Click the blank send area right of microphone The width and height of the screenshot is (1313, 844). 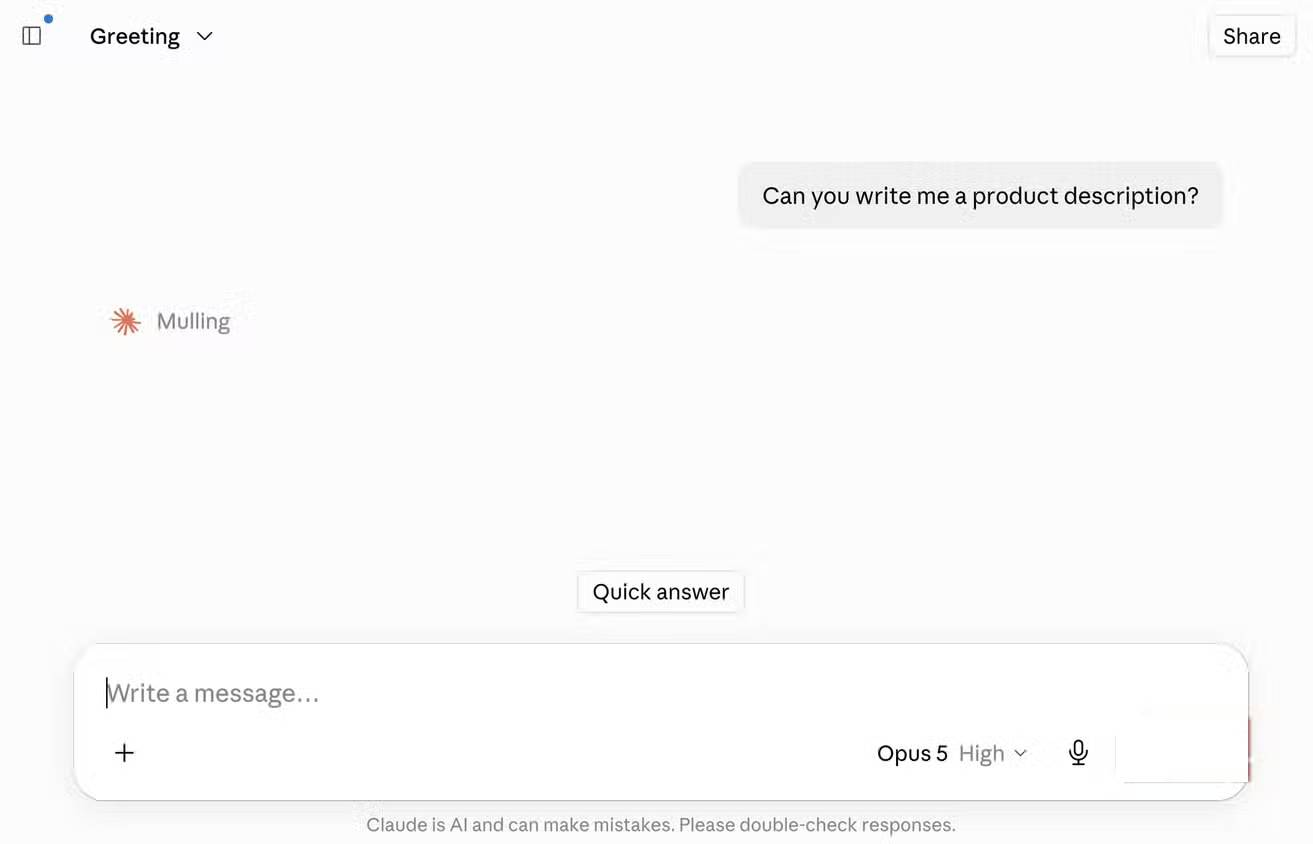tap(1182, 750)
